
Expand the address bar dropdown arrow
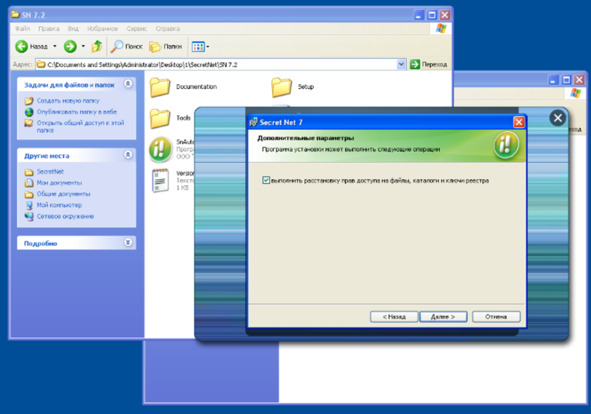[401, 64]
